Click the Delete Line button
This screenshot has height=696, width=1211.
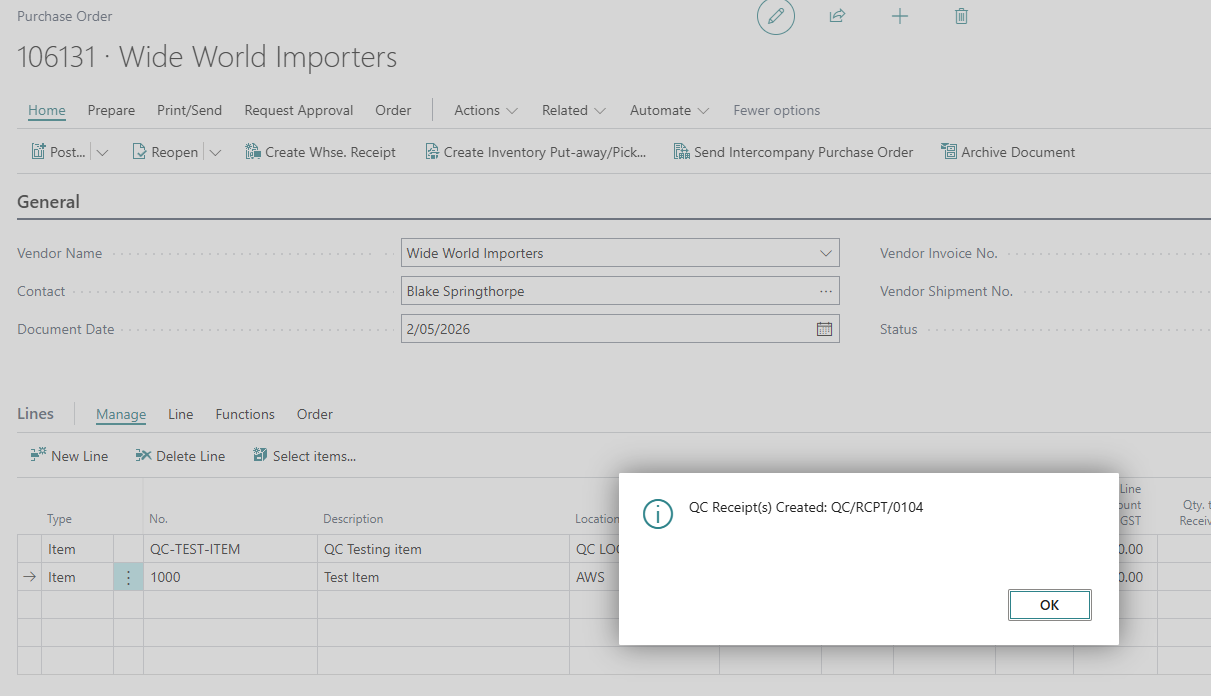[x=180, y=456]
